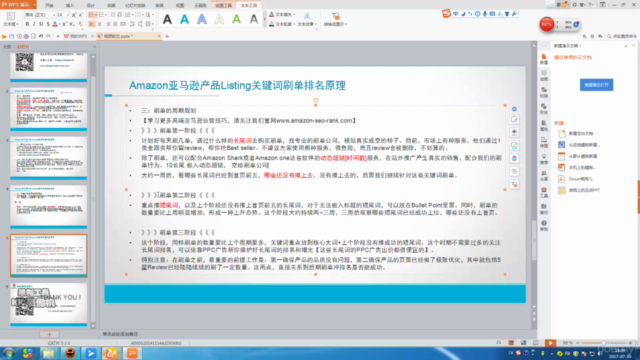Open font color dropdown arrow
640x360 pixels.
click(x=60, y=24)
